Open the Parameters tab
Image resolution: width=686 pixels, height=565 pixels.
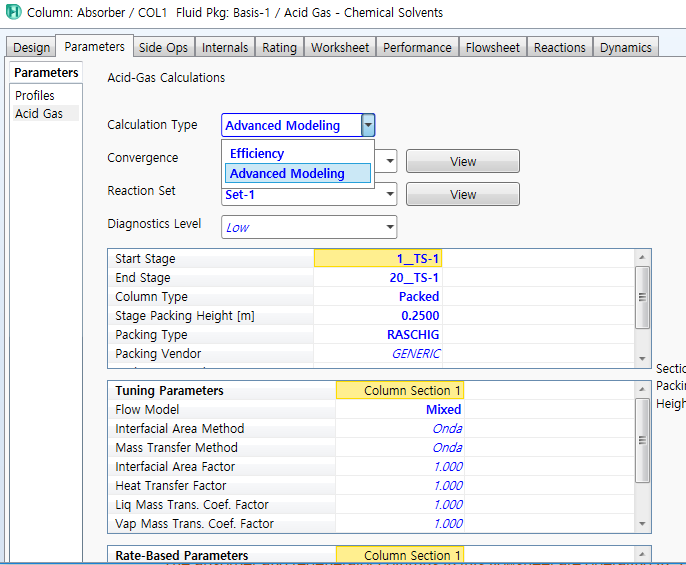click(94, 46)
